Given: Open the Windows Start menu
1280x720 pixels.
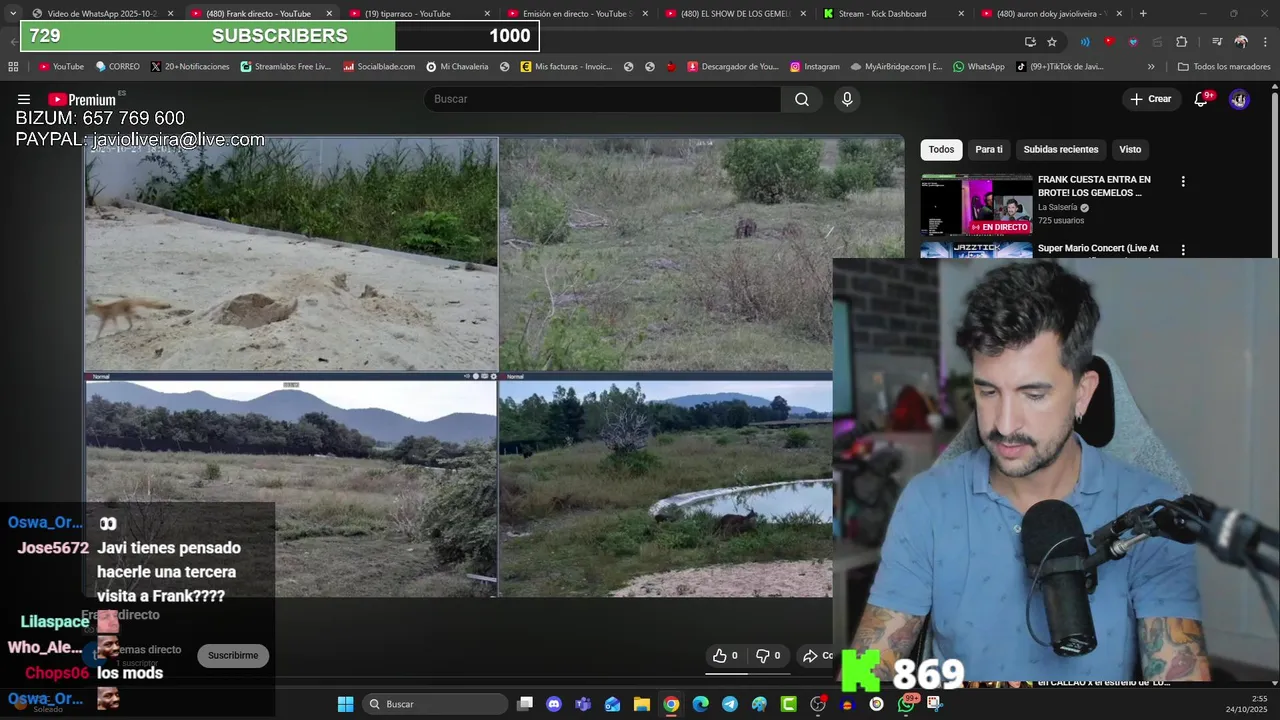Looking at the screenshot, I should (345, 704).
